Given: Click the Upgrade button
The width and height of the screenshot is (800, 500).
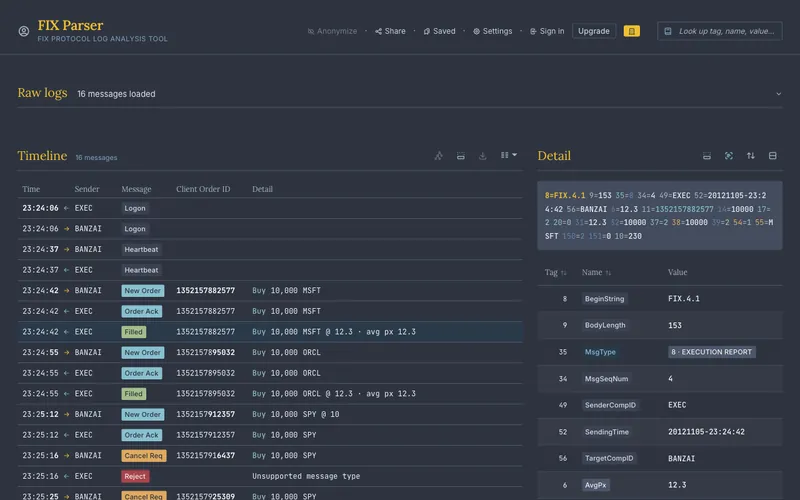Looking at the screenshot, I should pos(594,31).
